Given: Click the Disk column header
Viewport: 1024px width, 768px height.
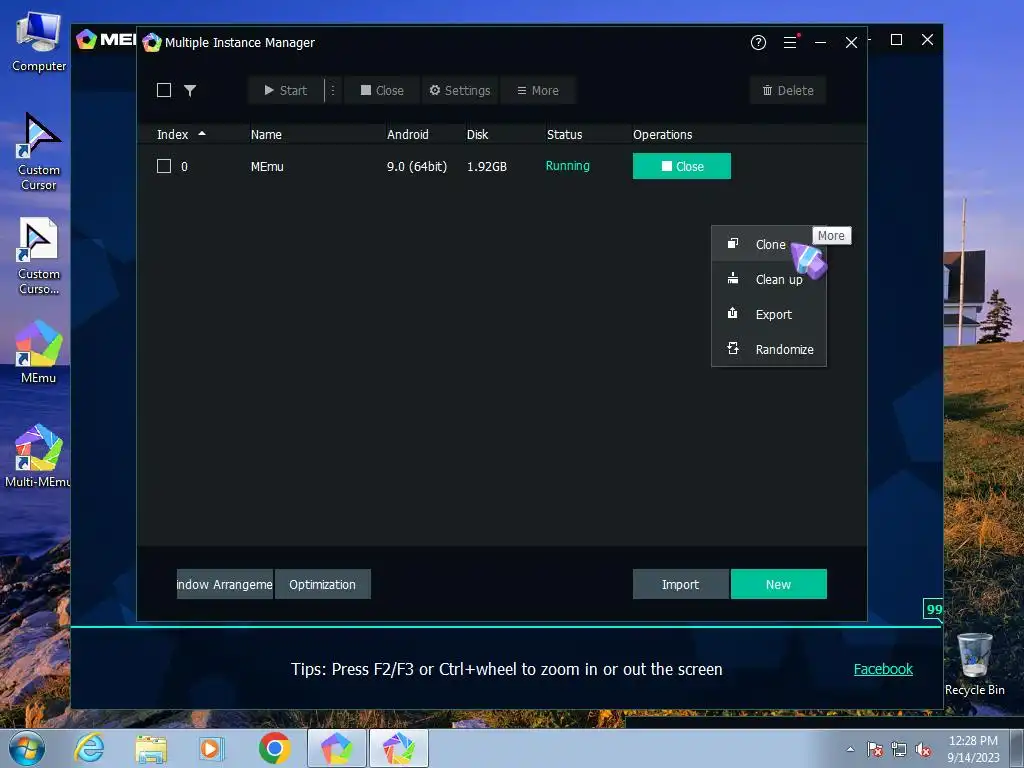Looking at the screenshot, I should click(x=477, y=135).
